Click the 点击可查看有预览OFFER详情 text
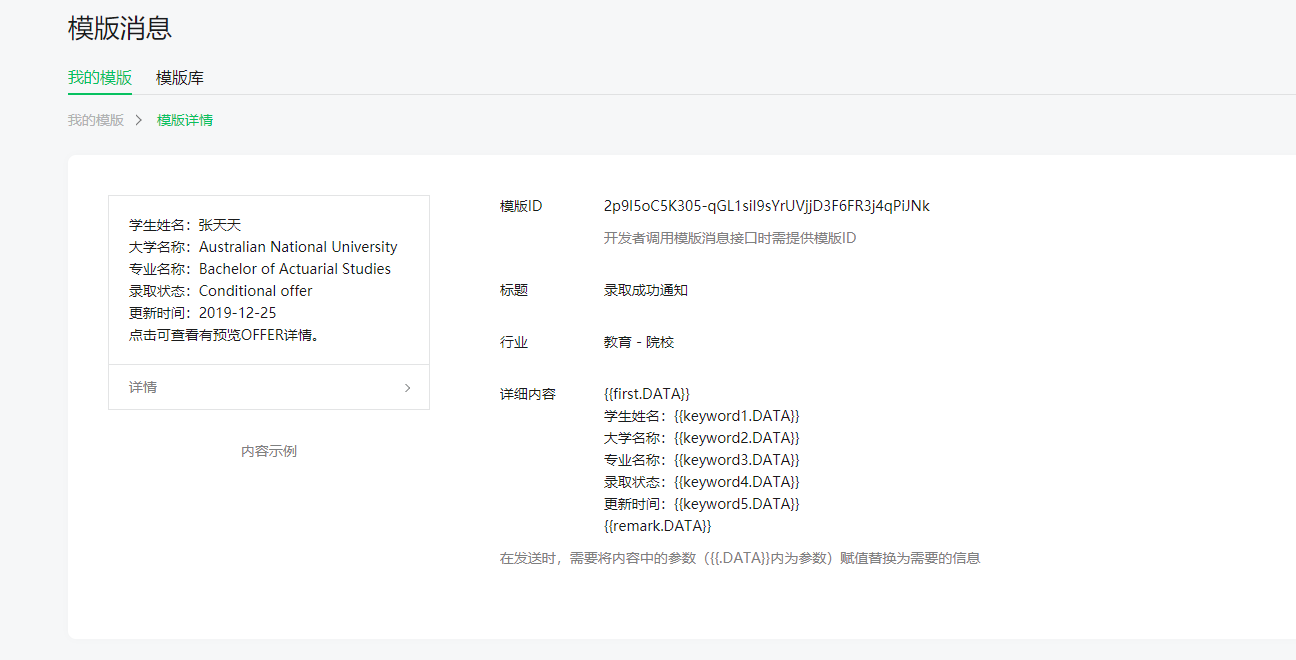 click(225, 335)
